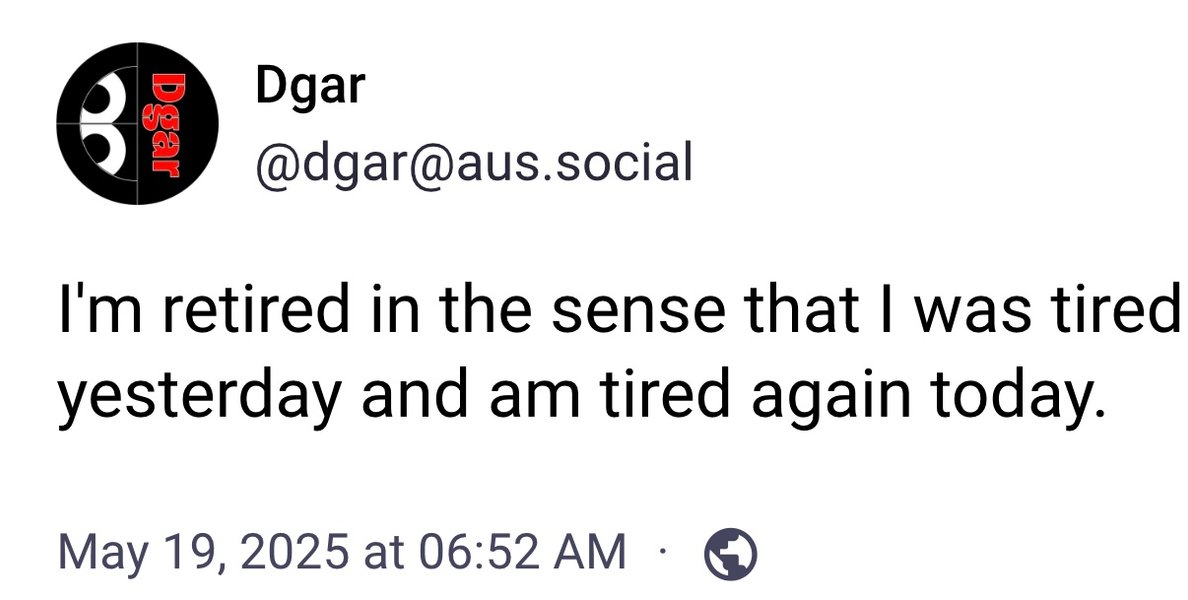This screenshot has width=1188, height=600.
Task: Click the word "yesterday" in the post
Action: click(198, 398)
